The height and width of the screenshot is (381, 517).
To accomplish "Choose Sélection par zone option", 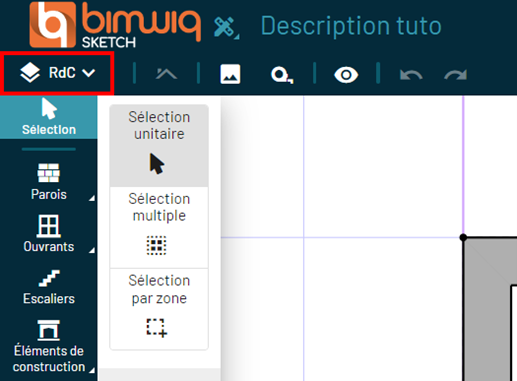I will tap(159, 309).
